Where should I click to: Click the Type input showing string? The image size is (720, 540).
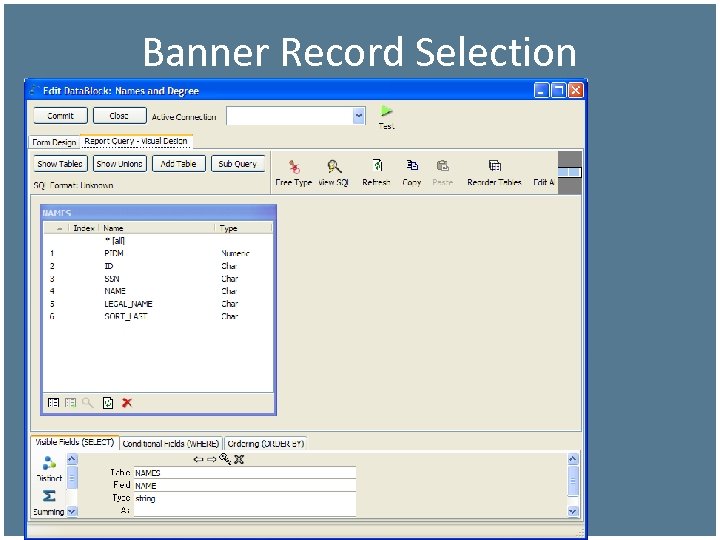click(x=245, y=498)
